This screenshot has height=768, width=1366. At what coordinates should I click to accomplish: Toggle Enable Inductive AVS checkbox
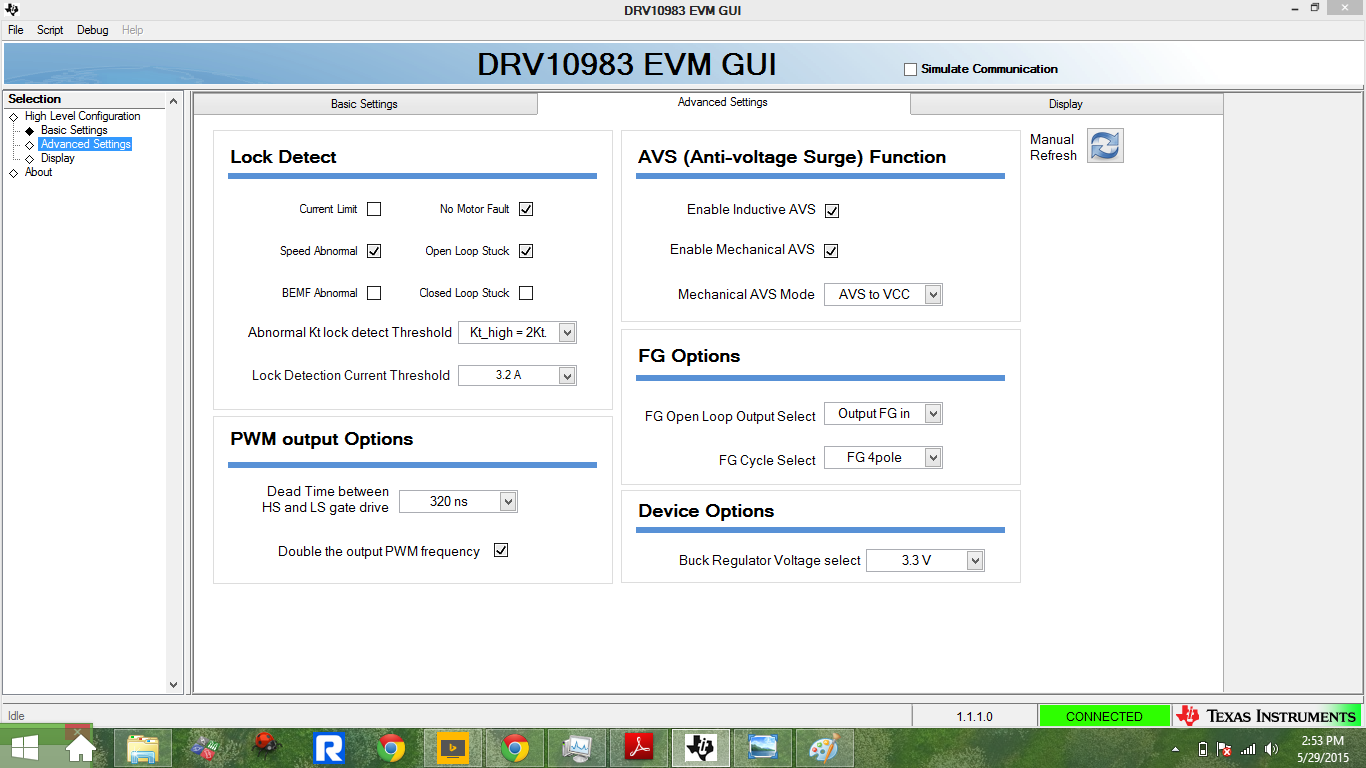pyautogui.click(x=831, y=211)
